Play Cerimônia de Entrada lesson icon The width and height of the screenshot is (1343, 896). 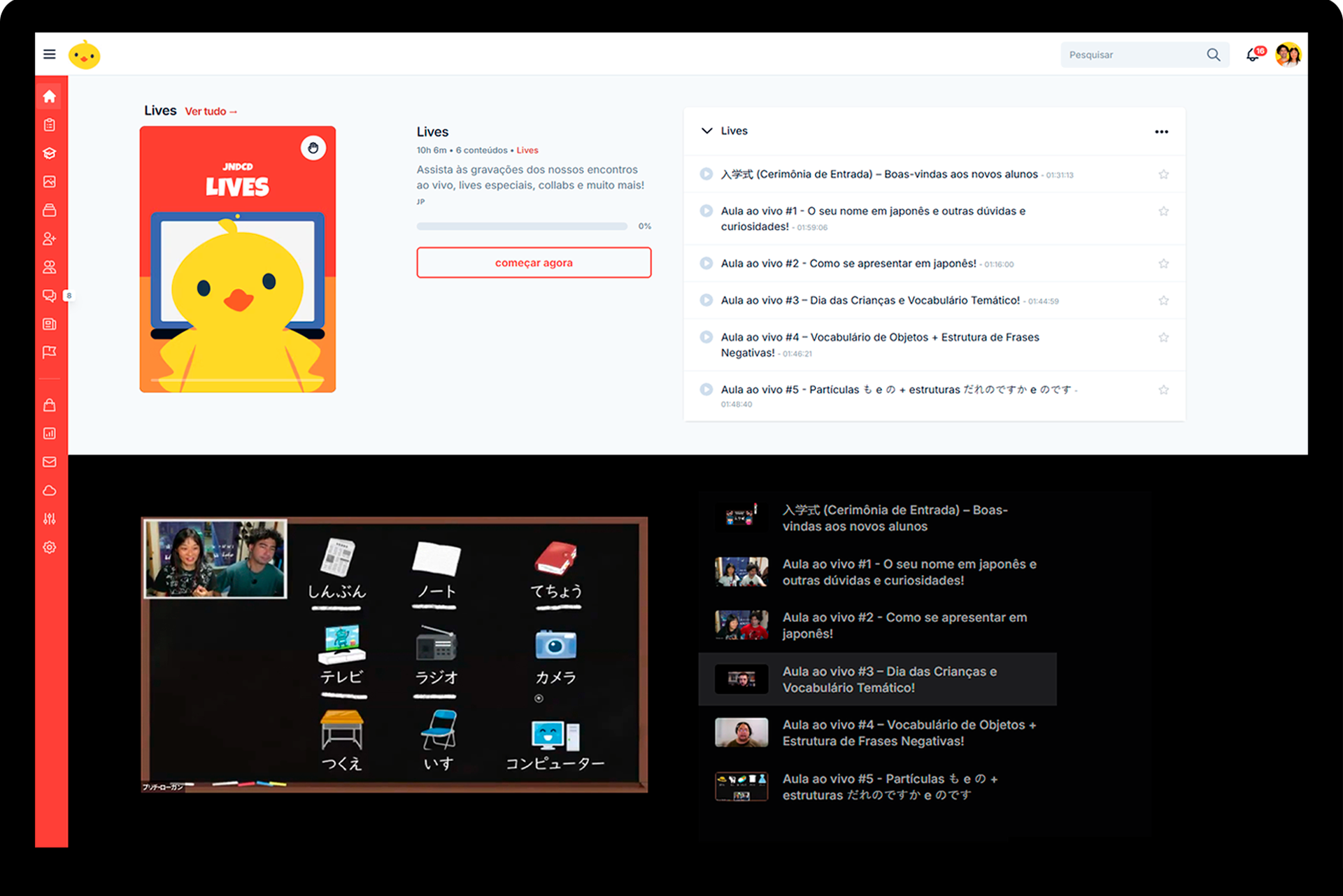tap(706, 174)
